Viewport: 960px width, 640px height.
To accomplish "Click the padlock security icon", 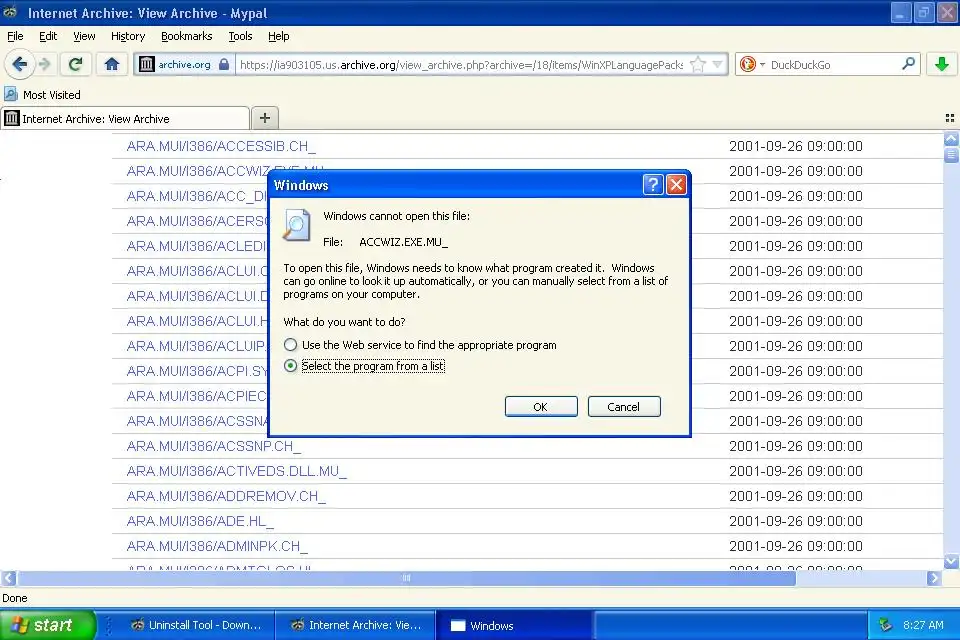I will pos(224,64).
